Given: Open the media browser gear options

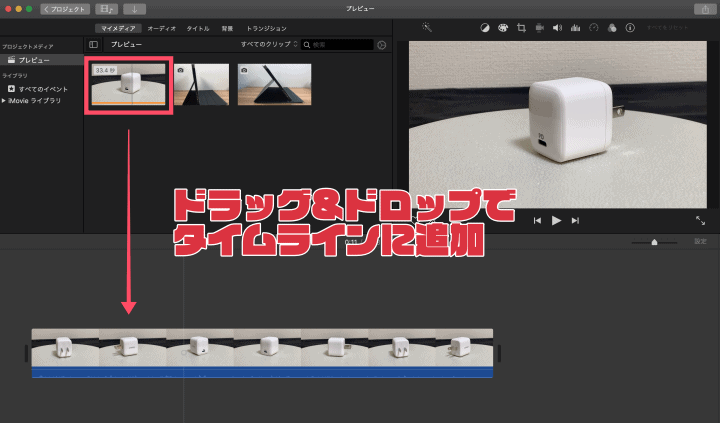Looking at the screenshot, I should click(x=381, y=45).
